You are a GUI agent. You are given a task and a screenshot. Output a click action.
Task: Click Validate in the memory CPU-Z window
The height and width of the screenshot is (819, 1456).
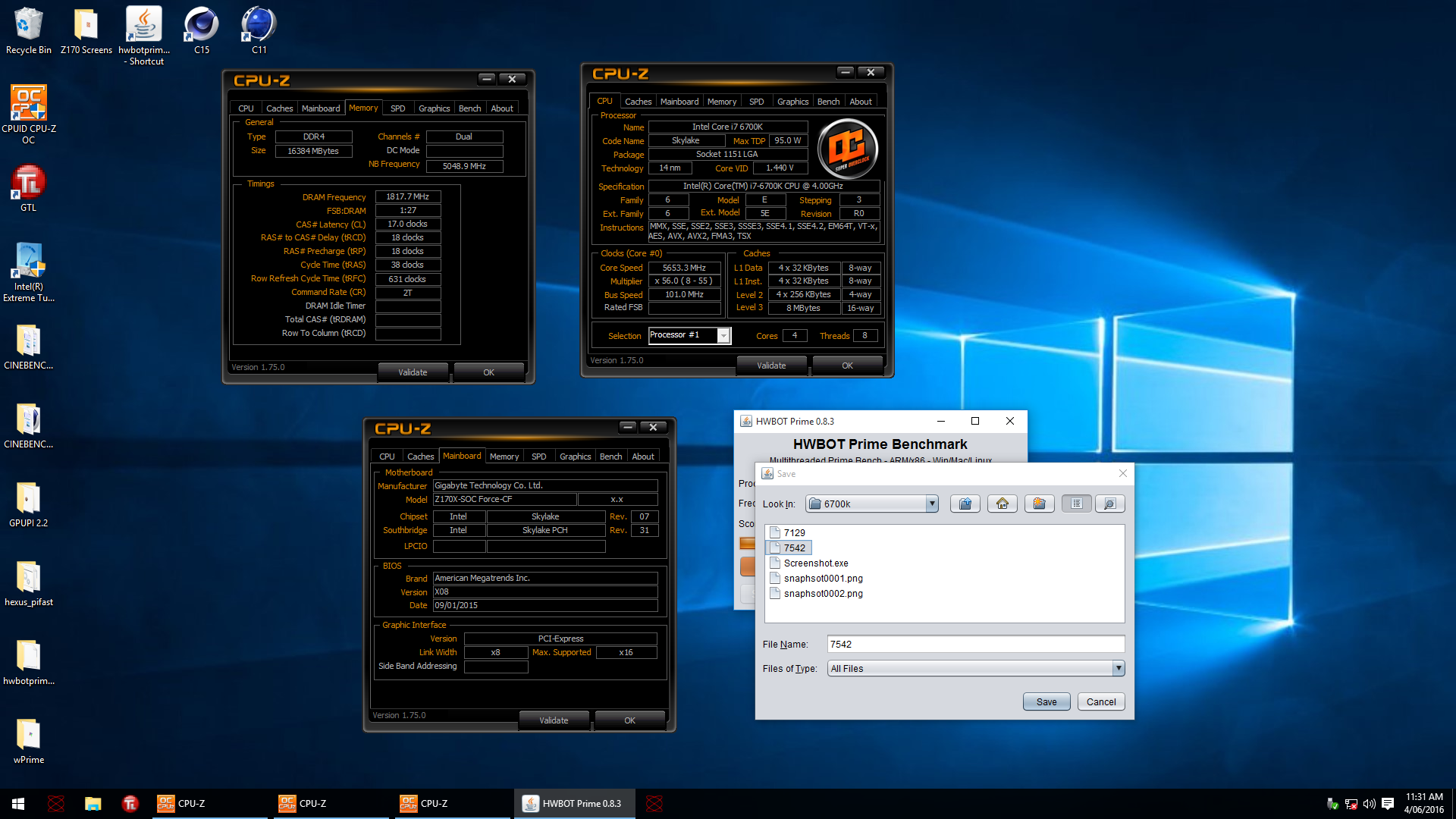click(413, 372)
